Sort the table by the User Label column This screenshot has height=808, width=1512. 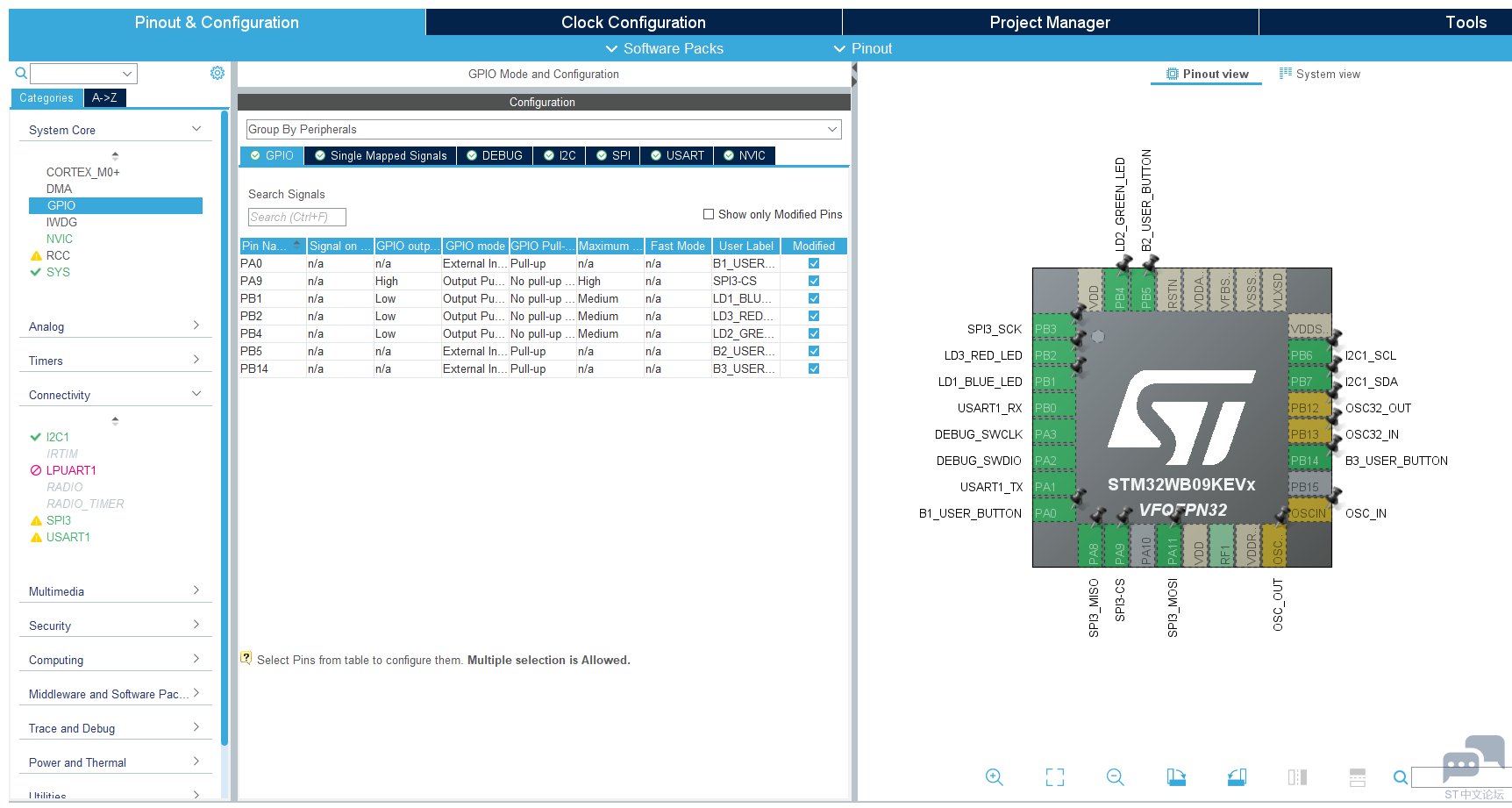(x=746, y=246)
